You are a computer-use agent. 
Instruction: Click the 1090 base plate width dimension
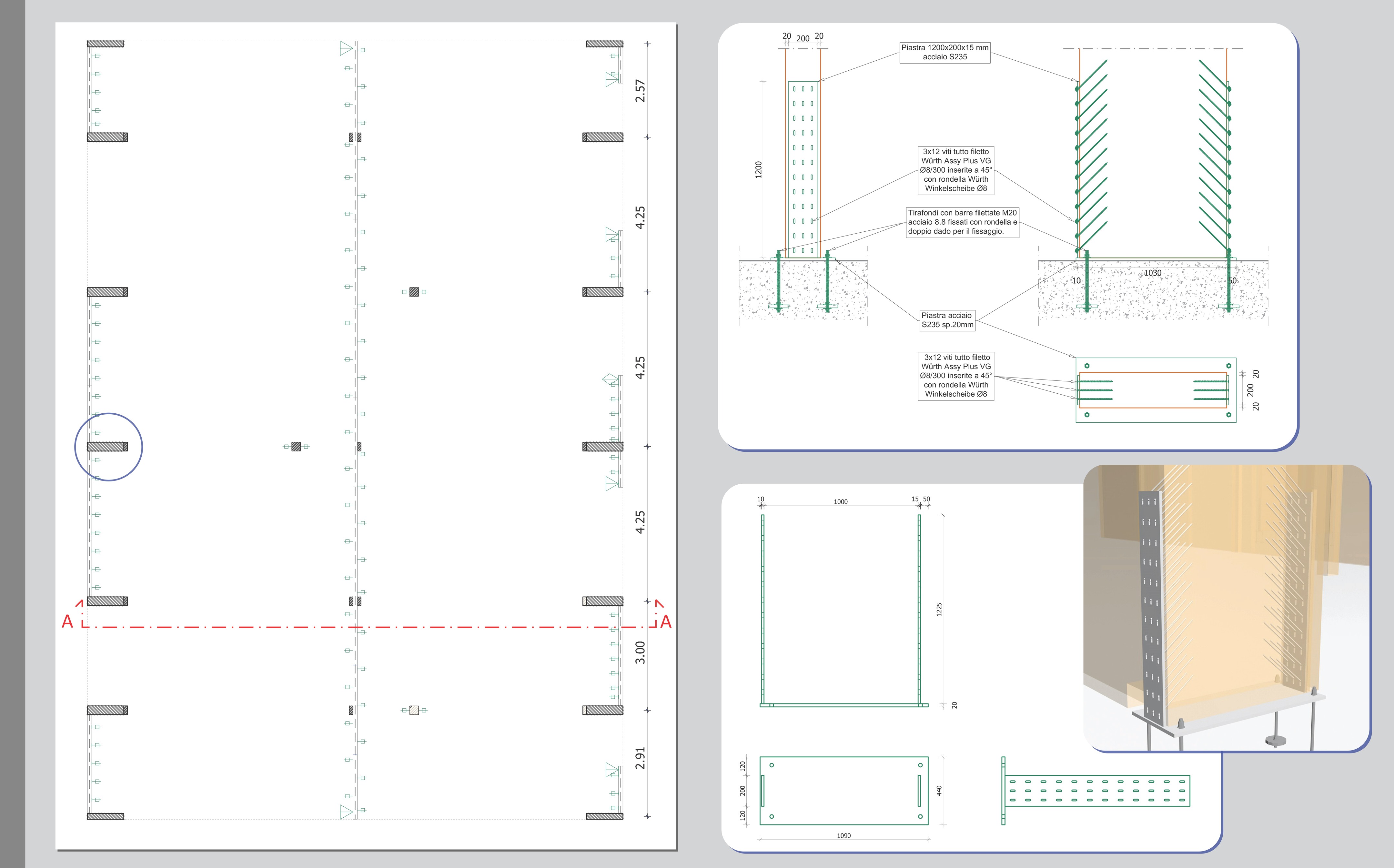tap(843, 835)
